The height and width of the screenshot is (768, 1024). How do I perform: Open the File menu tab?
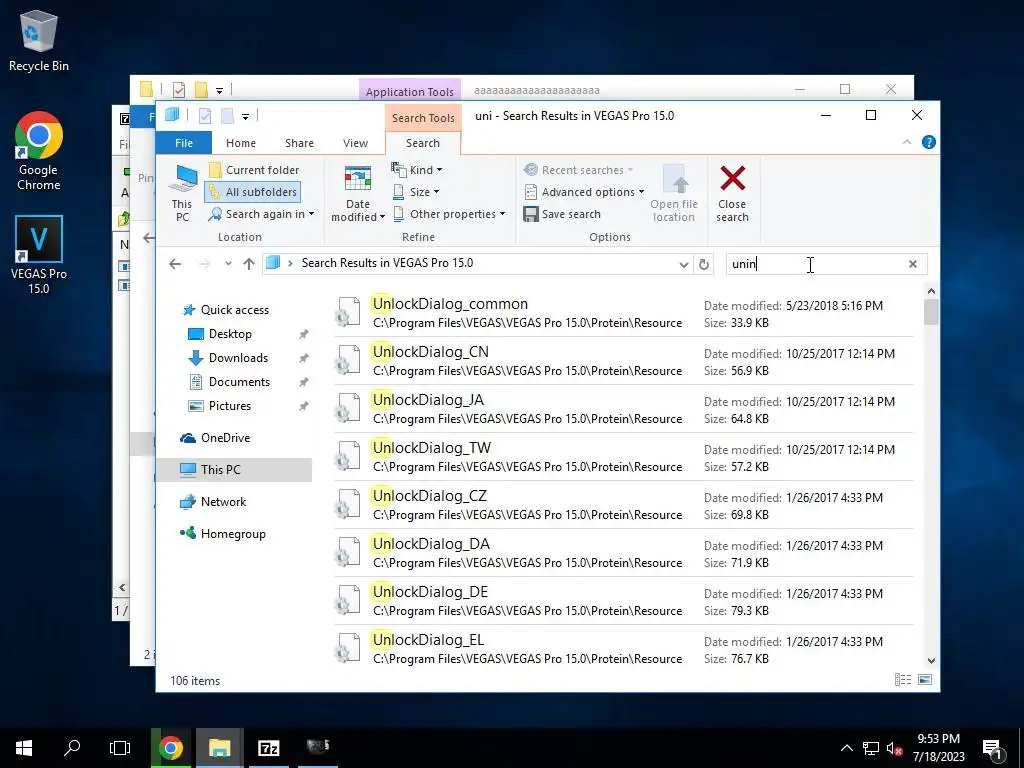tap(184, 143)
